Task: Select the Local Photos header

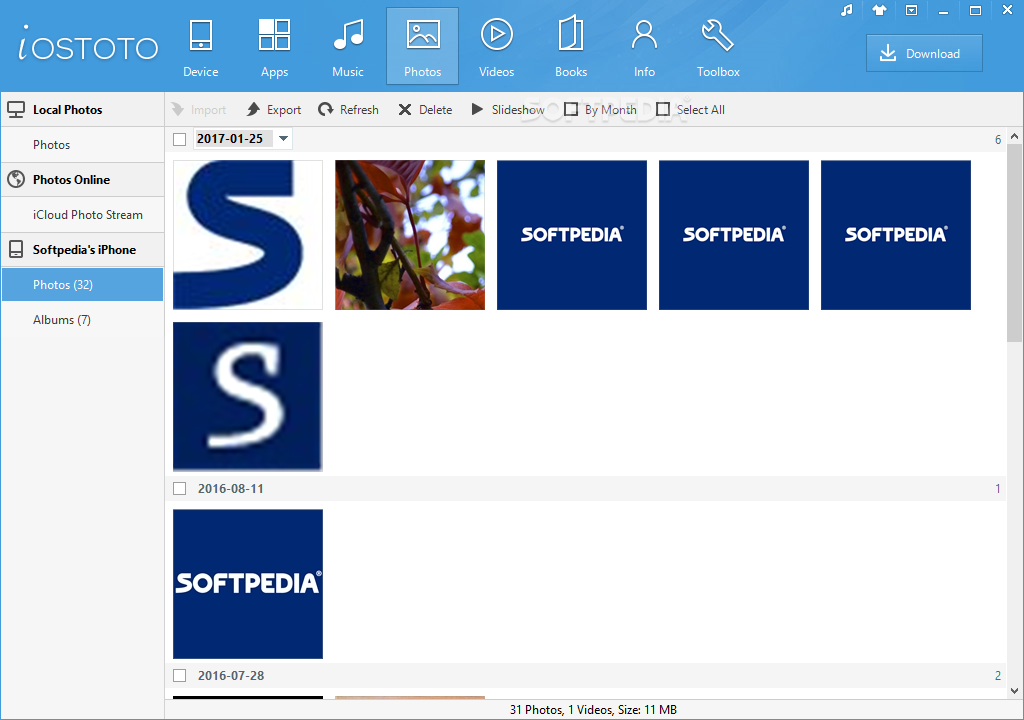Action: (x=82, y=110)
